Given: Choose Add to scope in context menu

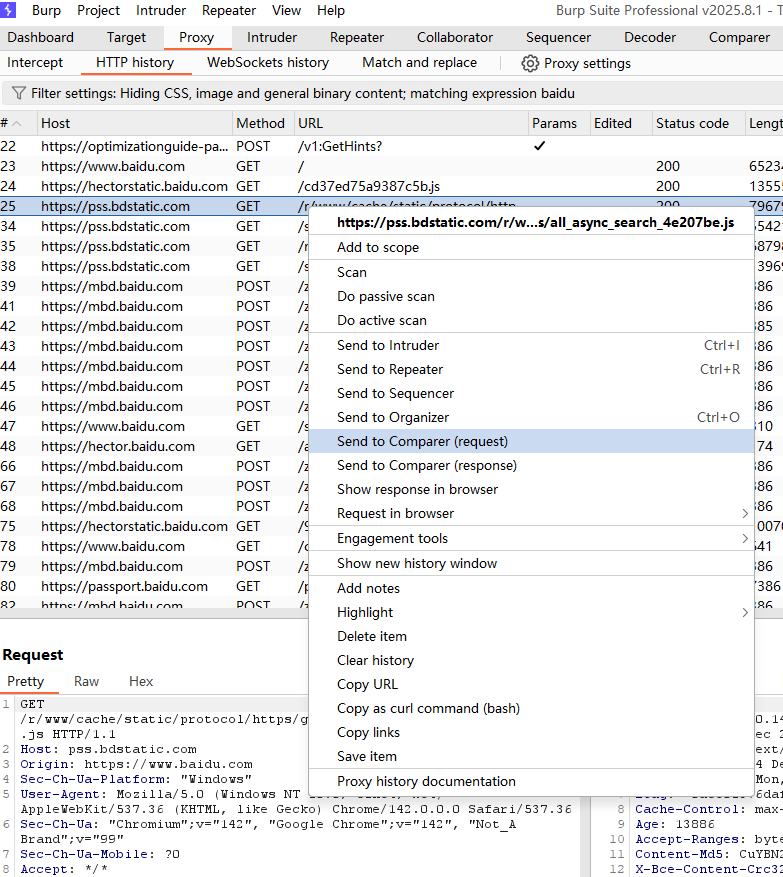Looking at the screenshot, I should [x=531, y=247].
